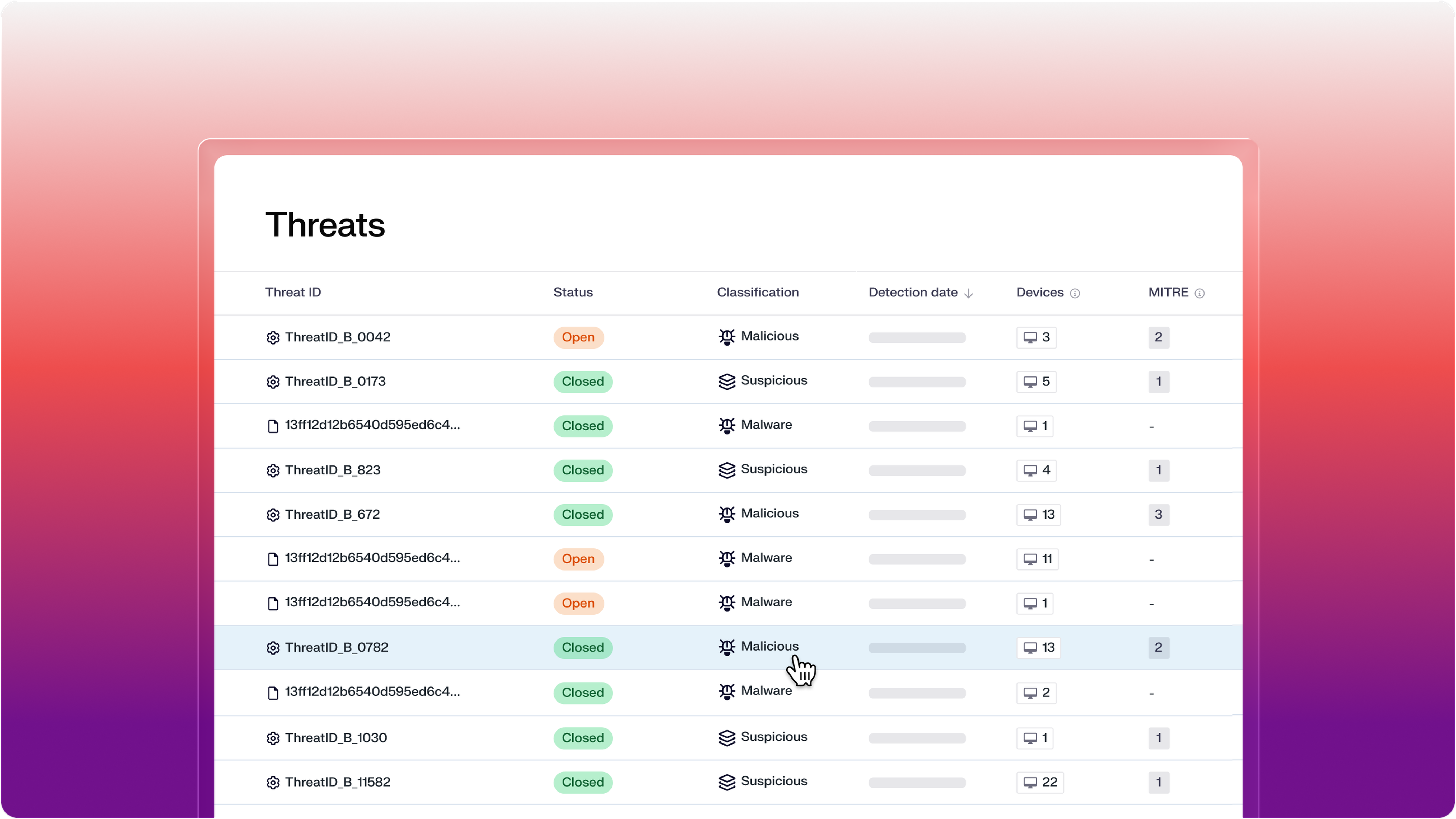Open ThreatID_B_0782 threat link

(336, 647)
